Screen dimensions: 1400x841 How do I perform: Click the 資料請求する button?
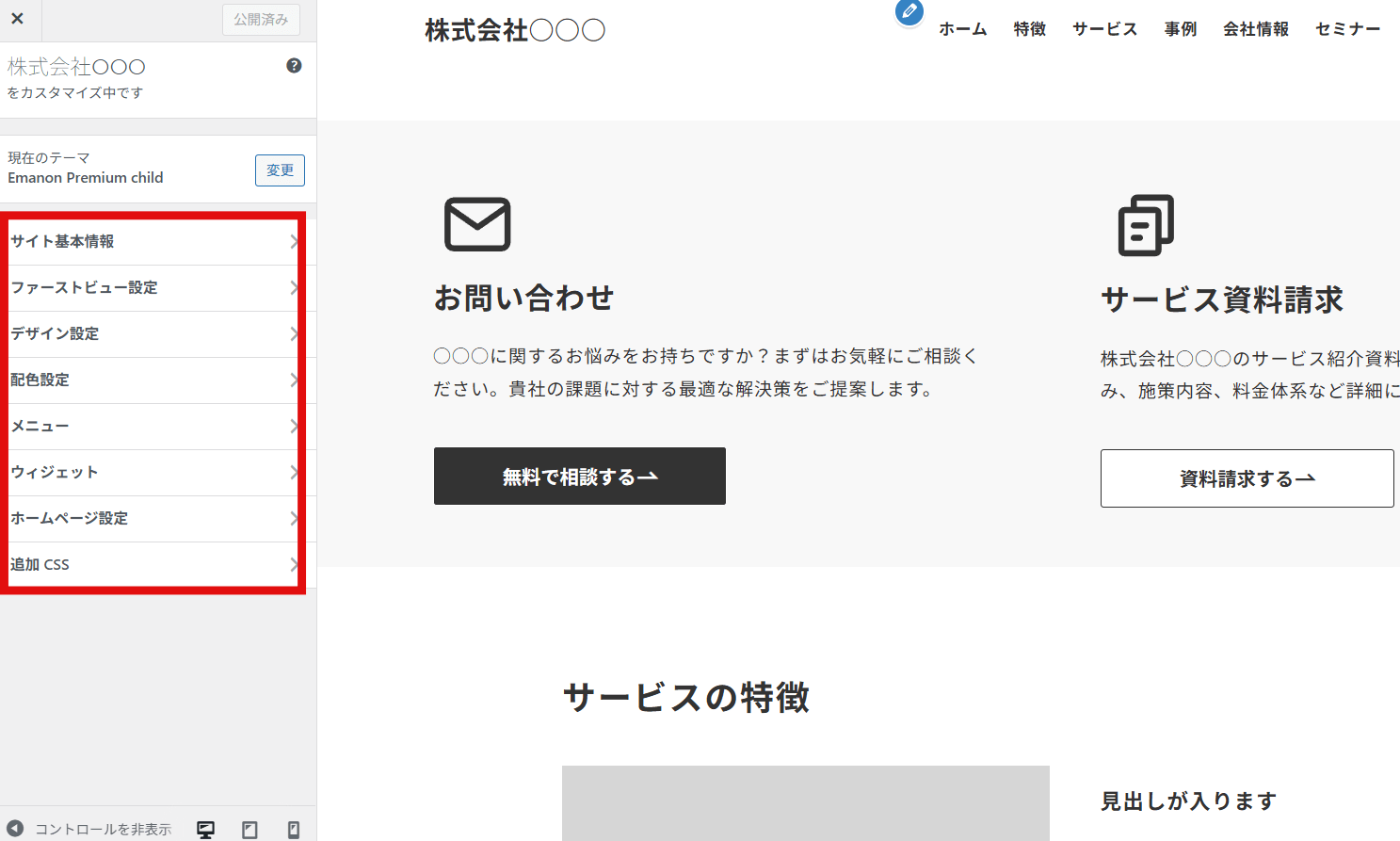[1247, 478]
